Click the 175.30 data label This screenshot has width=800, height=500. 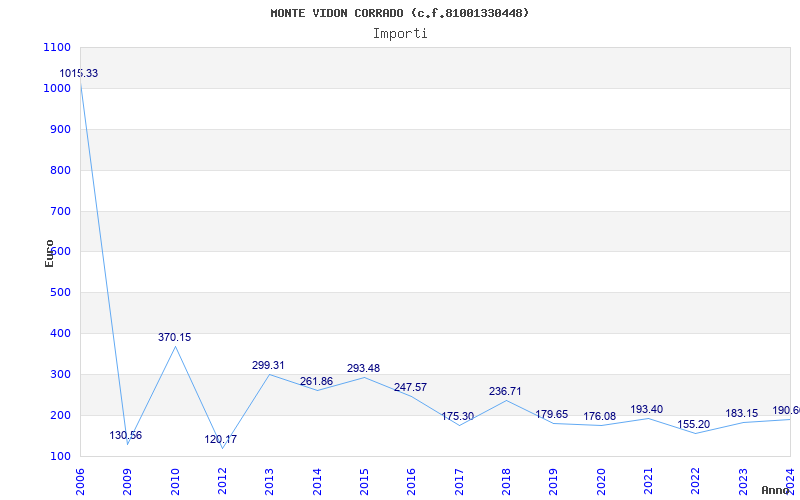(x=457, y=417)
